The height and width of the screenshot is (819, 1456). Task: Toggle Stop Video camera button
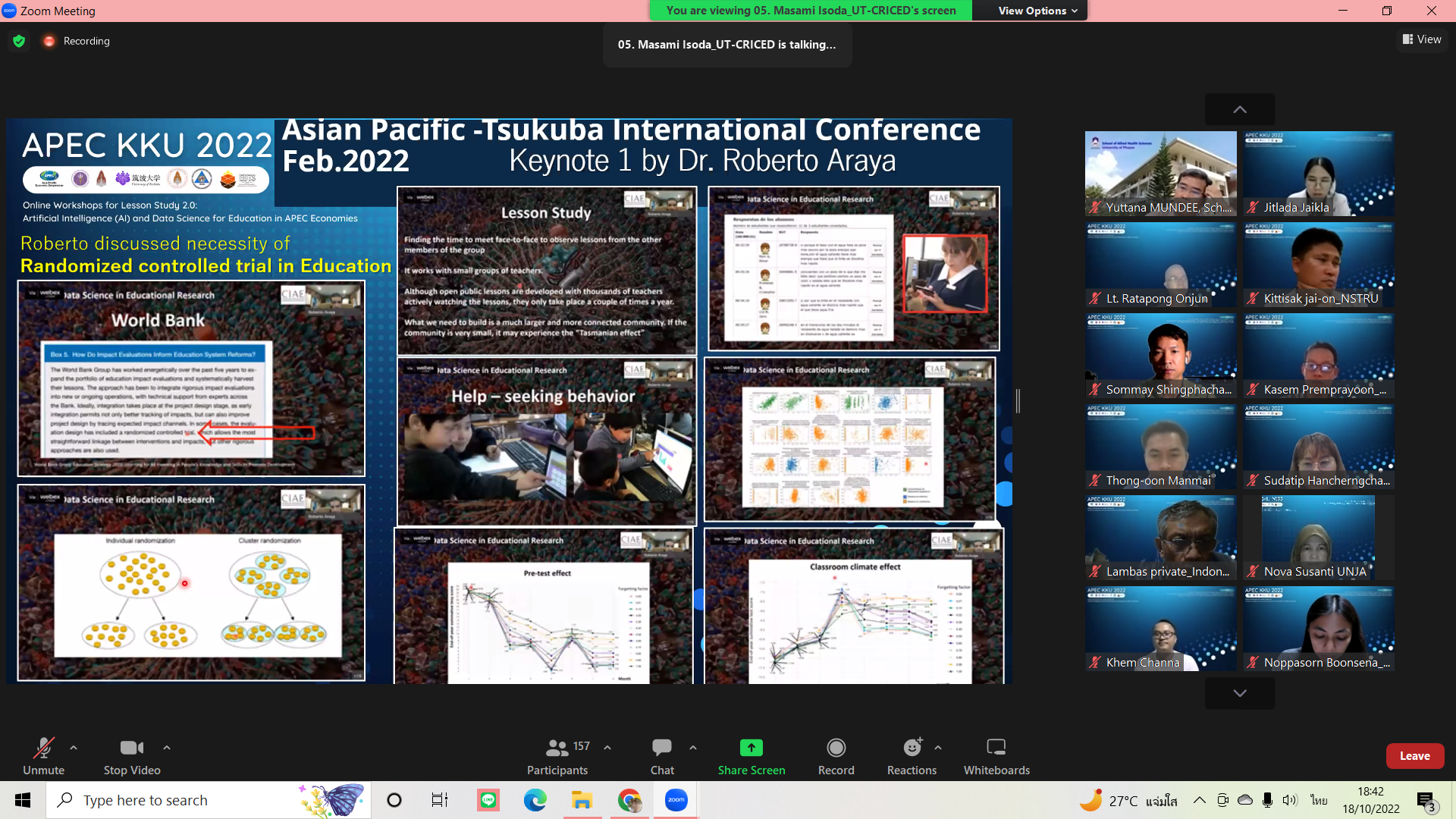click(x=131, y=748)
